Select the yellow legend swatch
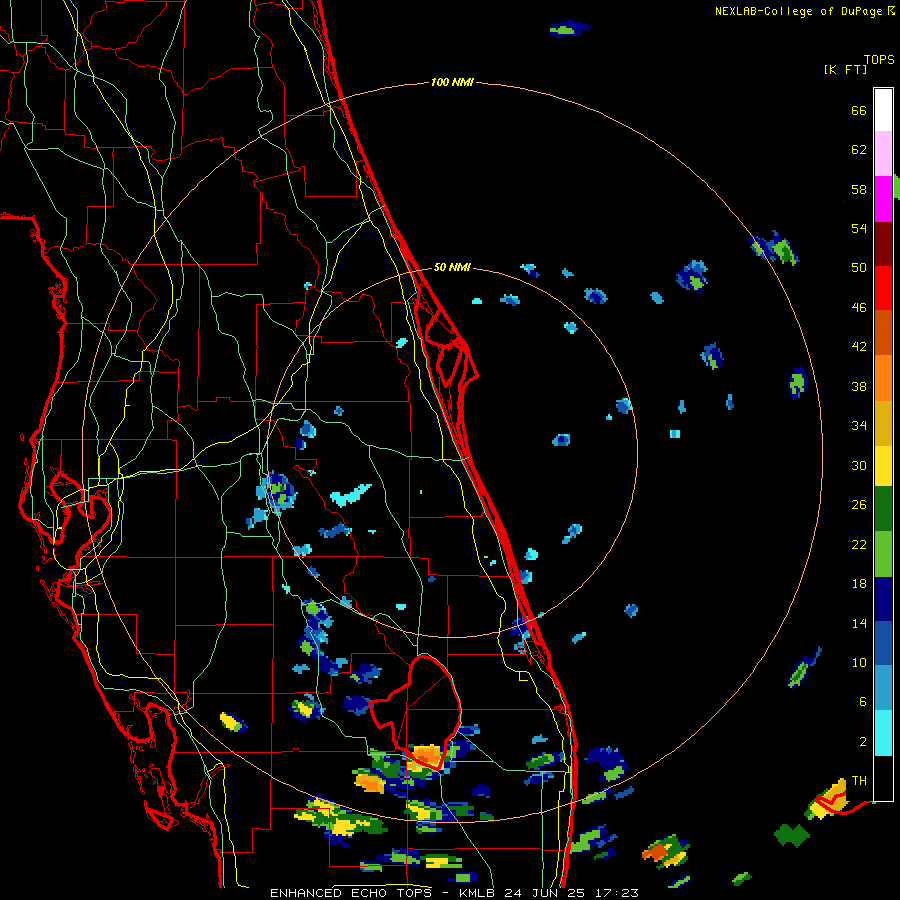This screenshot has height=900, width=900. click(883, 465)
